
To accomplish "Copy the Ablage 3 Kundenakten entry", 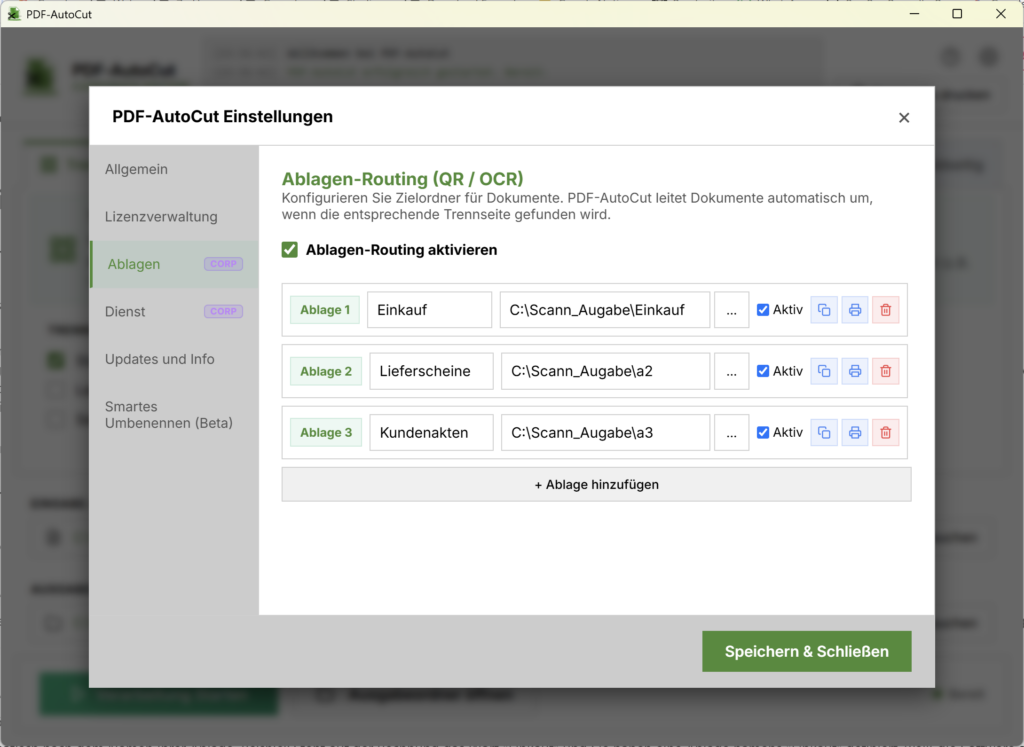I will click(824, 433).
